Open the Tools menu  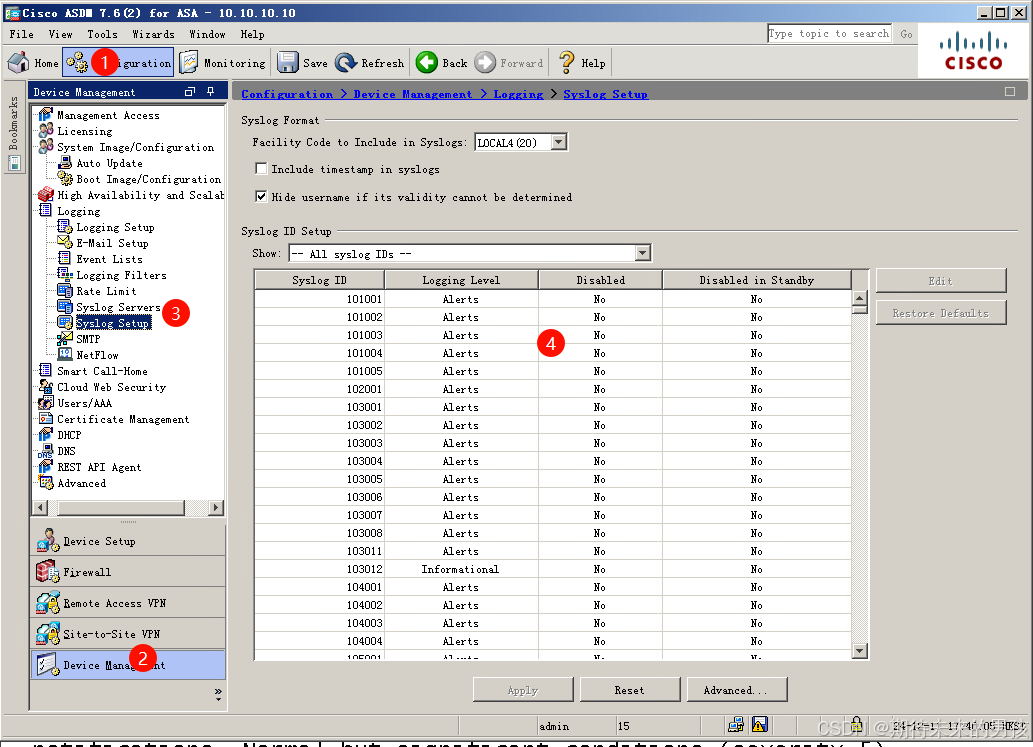pyautogui.click(x=103, y=34)
